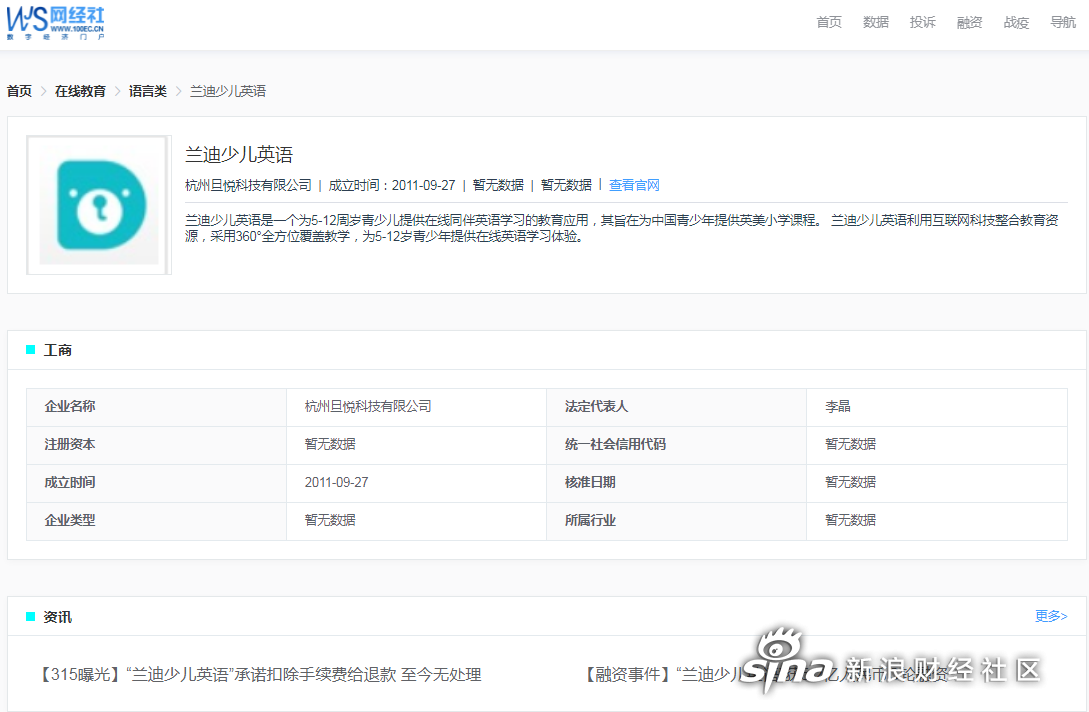This screenshot has width=1089, height=712.
Task: Click the 注册资本 table label
Action: point(70,444)
